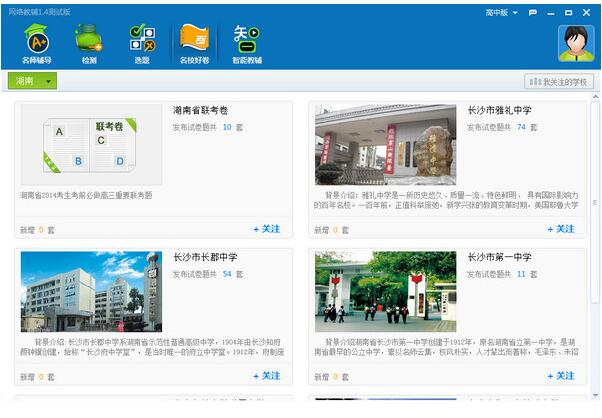Click the 74 paper count for 雅礼中学
The image size is (602, 418).
521,127
